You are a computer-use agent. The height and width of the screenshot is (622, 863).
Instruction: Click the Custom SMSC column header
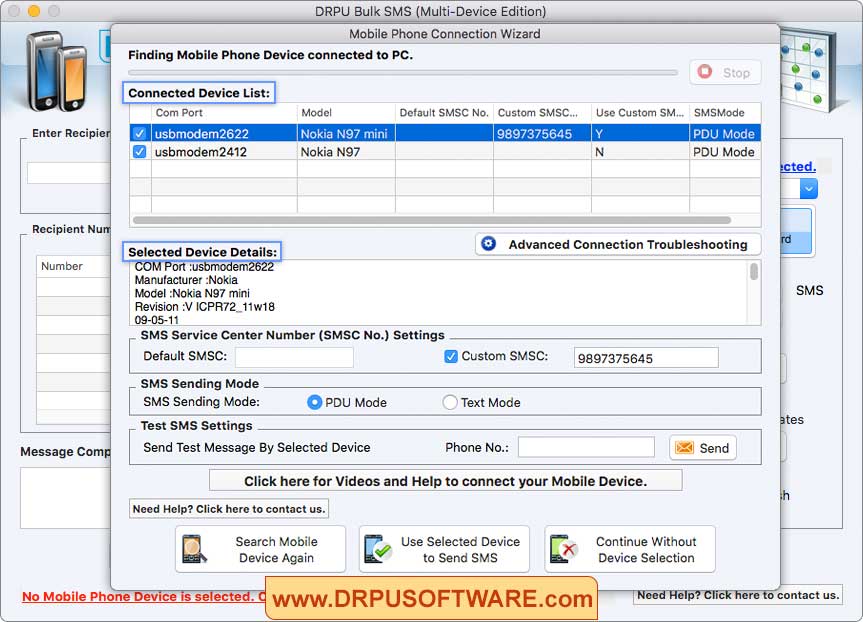[x=542, y=113]
